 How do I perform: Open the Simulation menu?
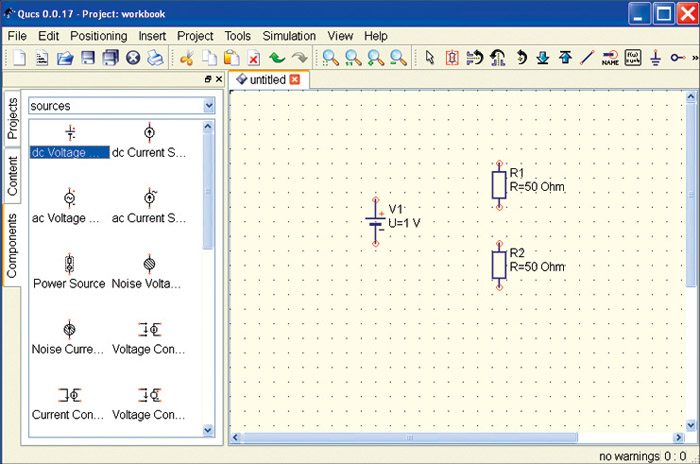pos(289,35)
